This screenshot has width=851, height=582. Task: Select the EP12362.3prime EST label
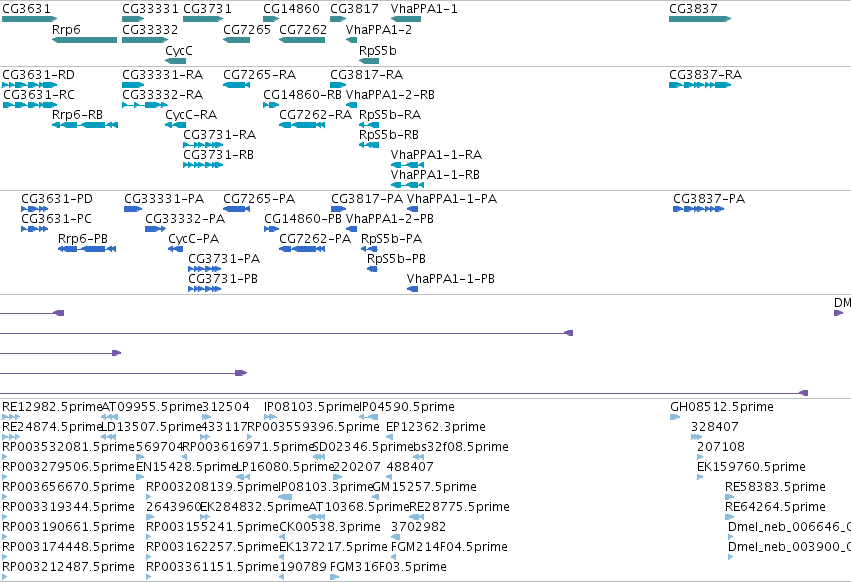point(436,427)
